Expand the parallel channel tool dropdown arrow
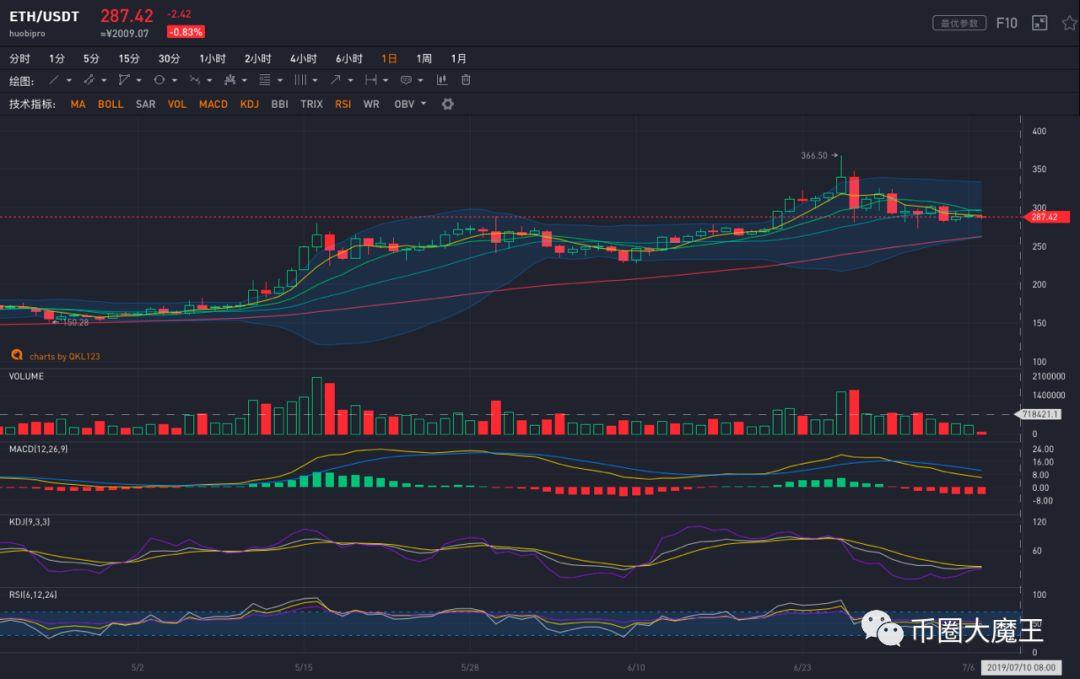1080x679 pixels. click(x=104, y=81)
